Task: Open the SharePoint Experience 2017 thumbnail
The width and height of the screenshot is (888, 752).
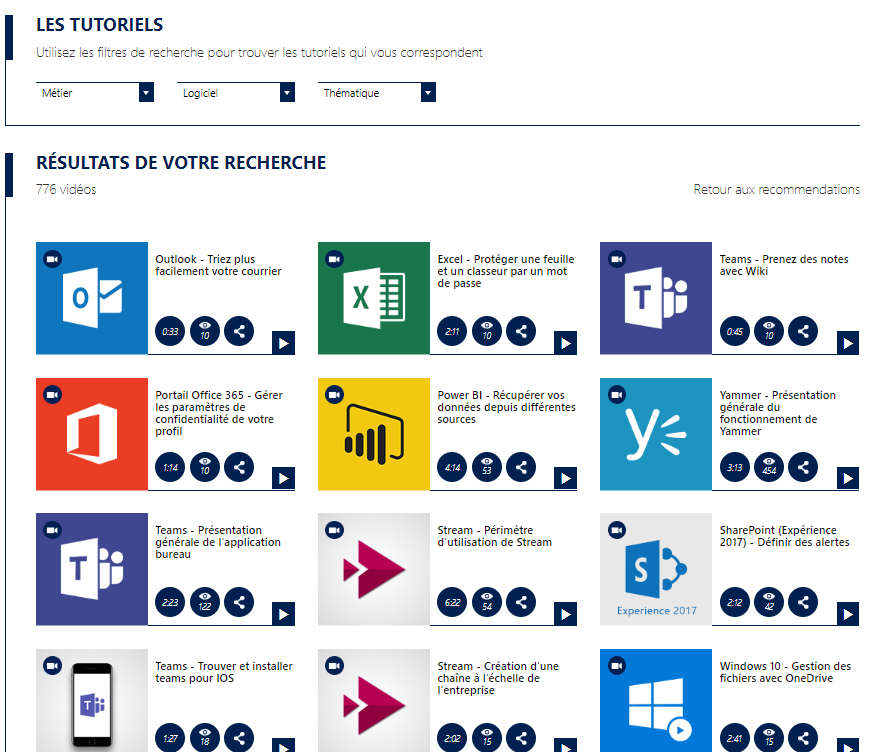Action: click(656, 569)
